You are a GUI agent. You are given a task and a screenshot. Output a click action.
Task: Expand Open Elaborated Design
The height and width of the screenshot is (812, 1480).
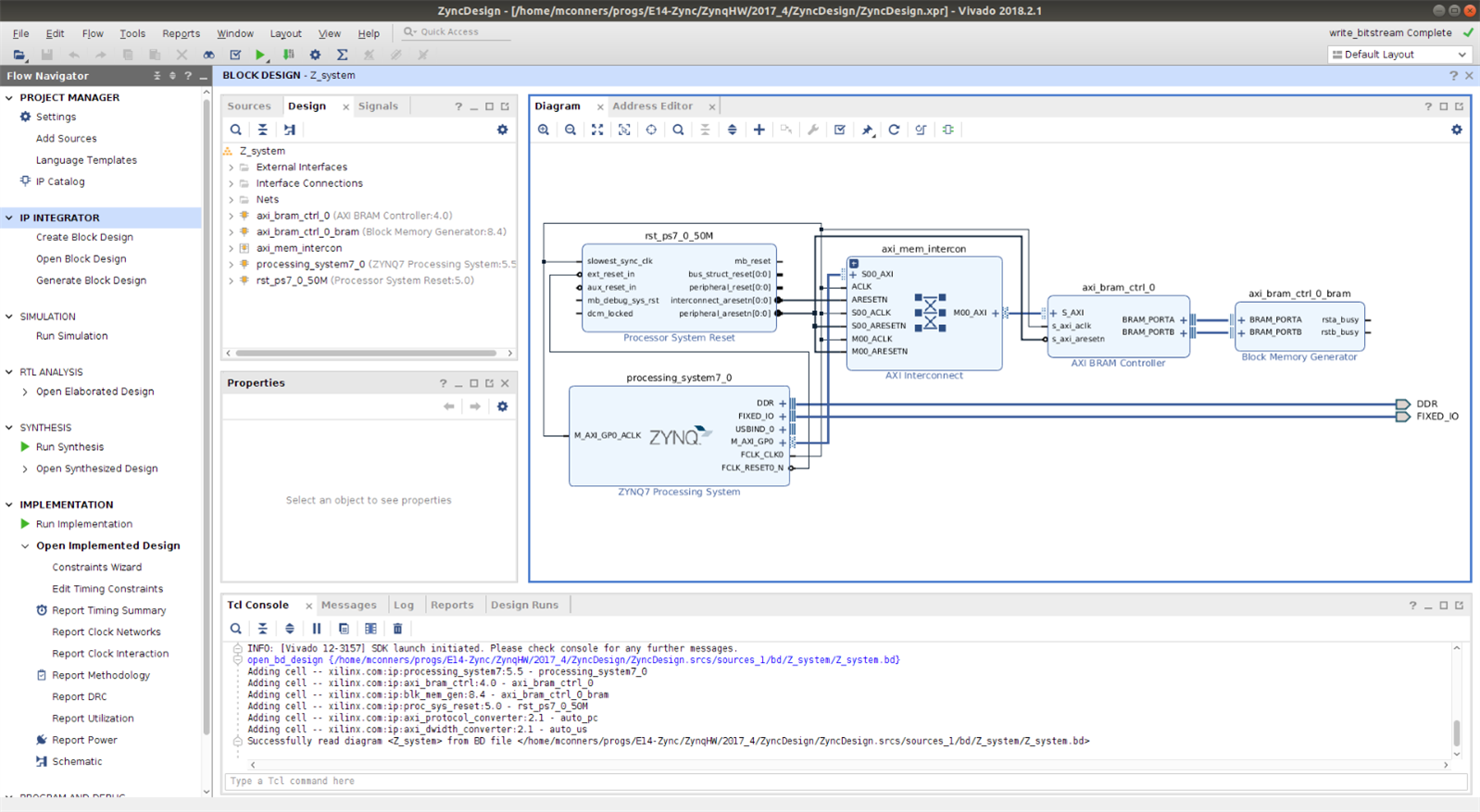point(25,392)
